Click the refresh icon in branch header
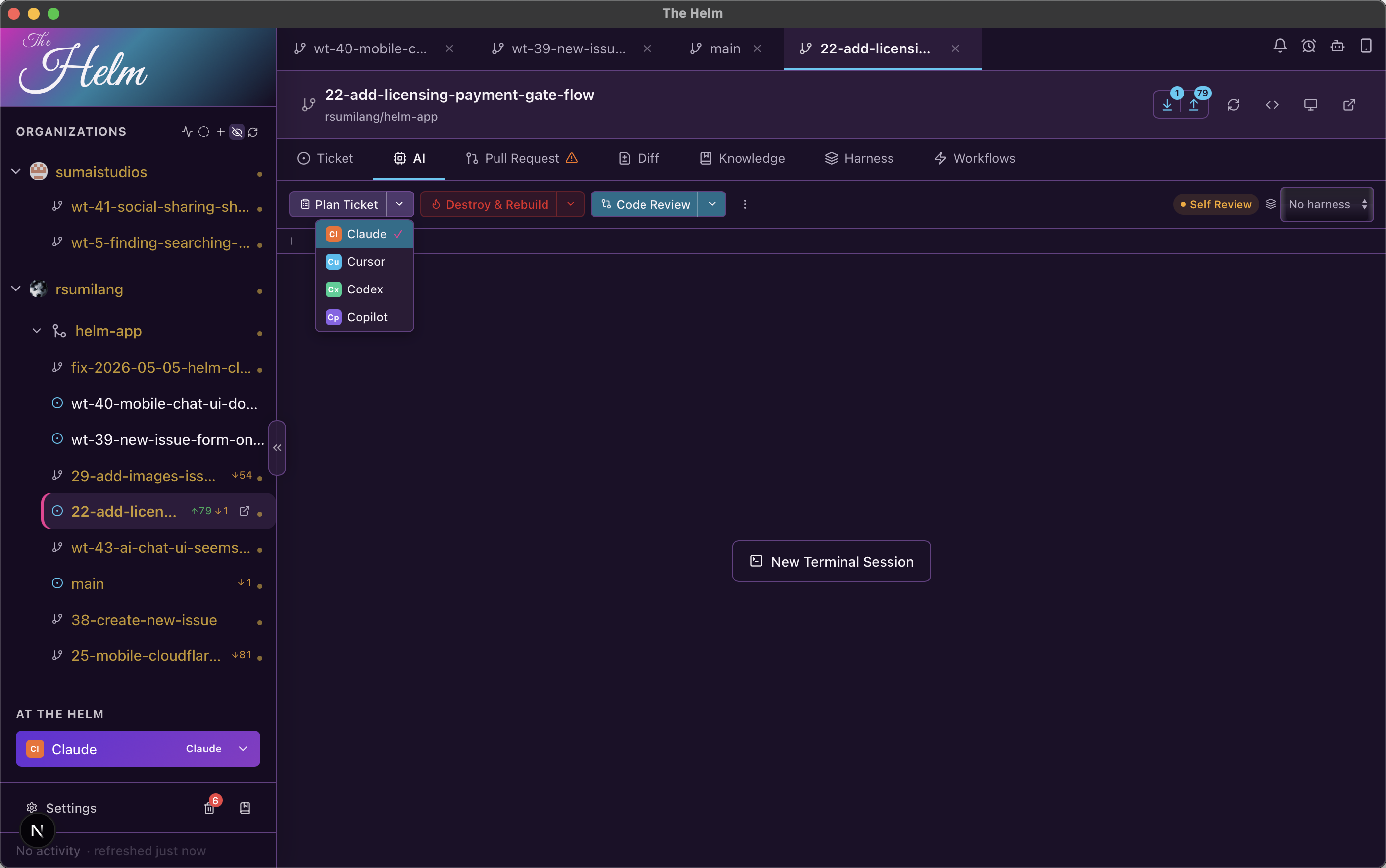Viewport: 1386px width, 868px height. 1233,105
